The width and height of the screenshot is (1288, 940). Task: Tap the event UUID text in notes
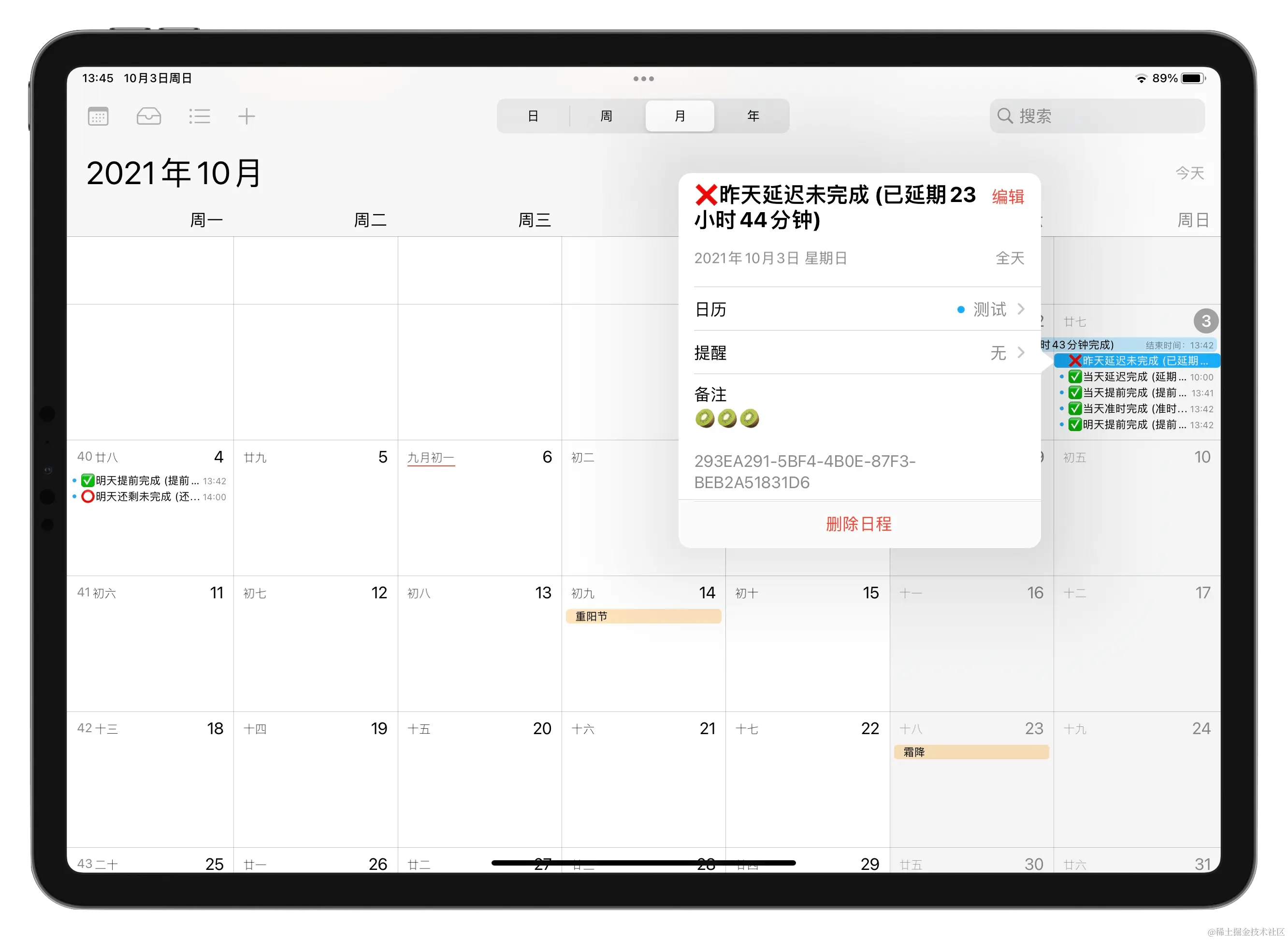coord(804,472)
